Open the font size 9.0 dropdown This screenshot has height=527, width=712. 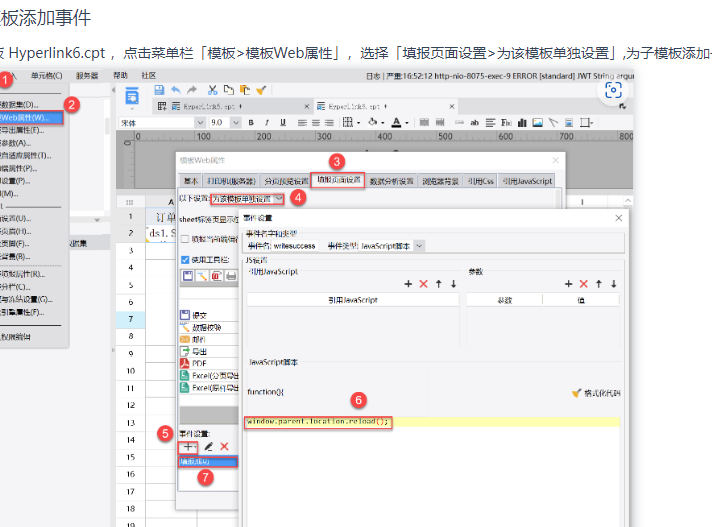[x=236, y=123]
